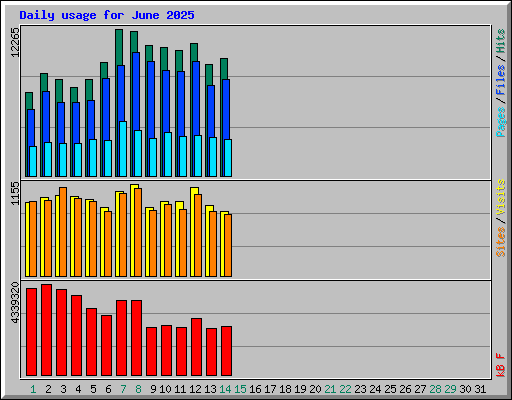Click the blue Files bar for day 14
512x400 pixels.
coord(226,109)
